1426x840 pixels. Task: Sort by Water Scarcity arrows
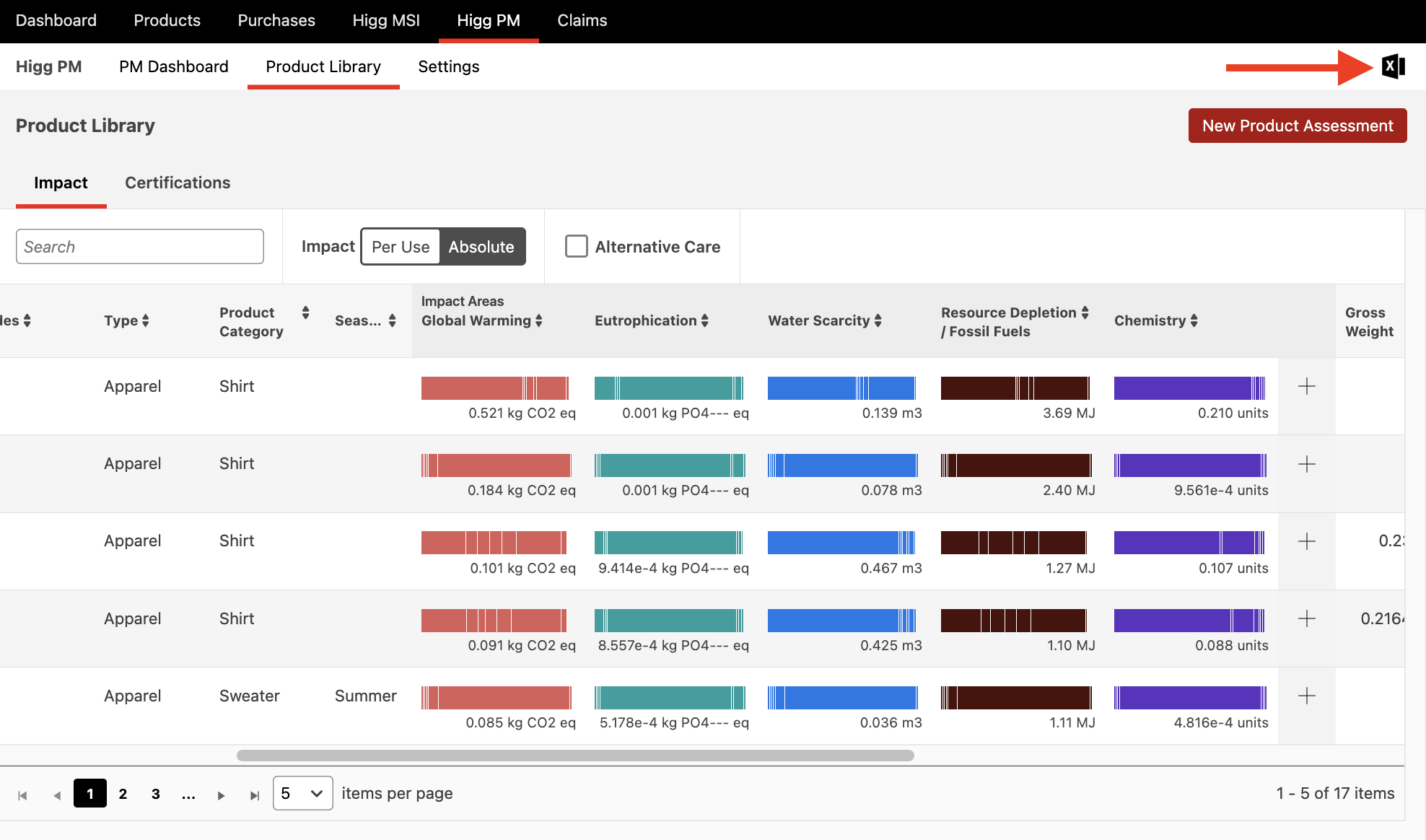click(x=878, y=320)
